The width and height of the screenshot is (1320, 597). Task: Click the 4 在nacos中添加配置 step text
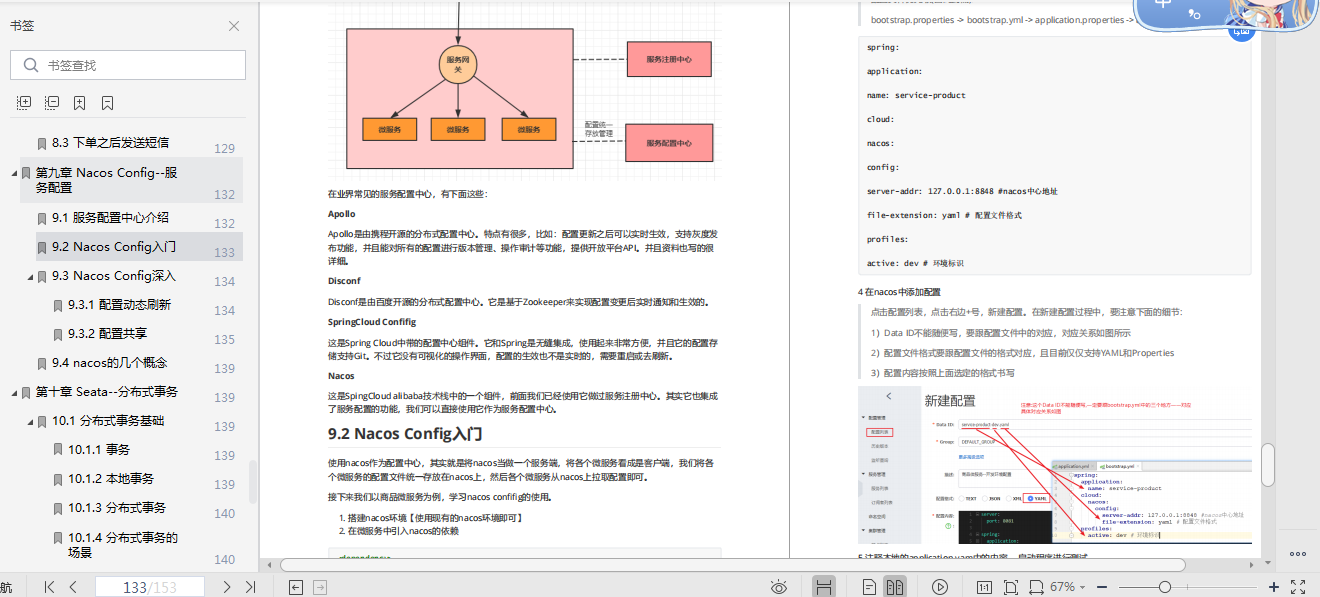(x=899, y=292)
